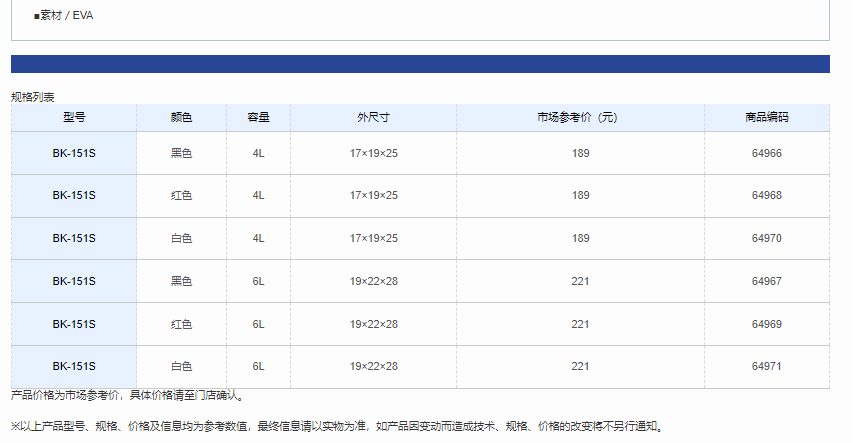
Task: Click price 189 in the 64970 row
Action: 581,238
